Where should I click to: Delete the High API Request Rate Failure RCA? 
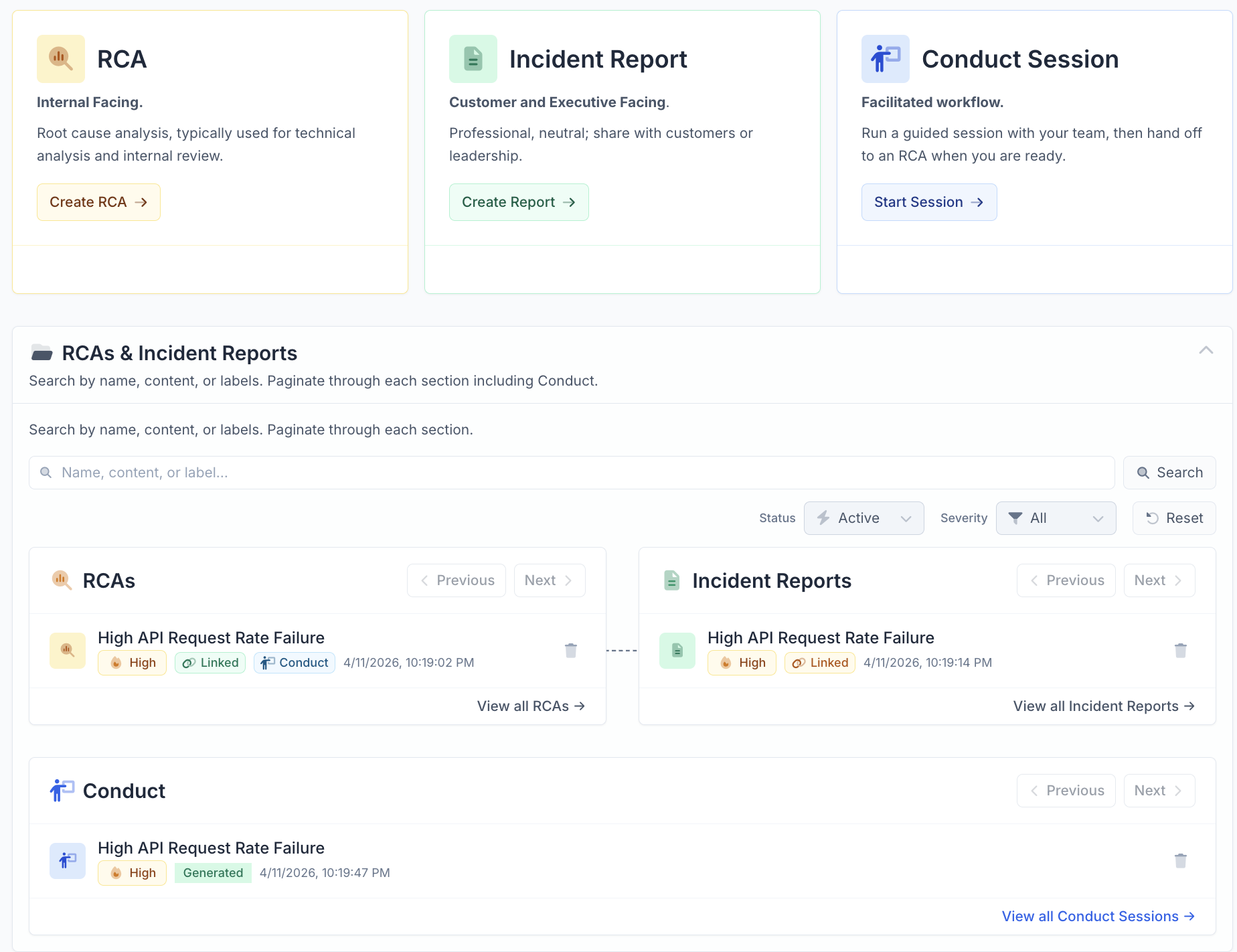tap(570, 650)
